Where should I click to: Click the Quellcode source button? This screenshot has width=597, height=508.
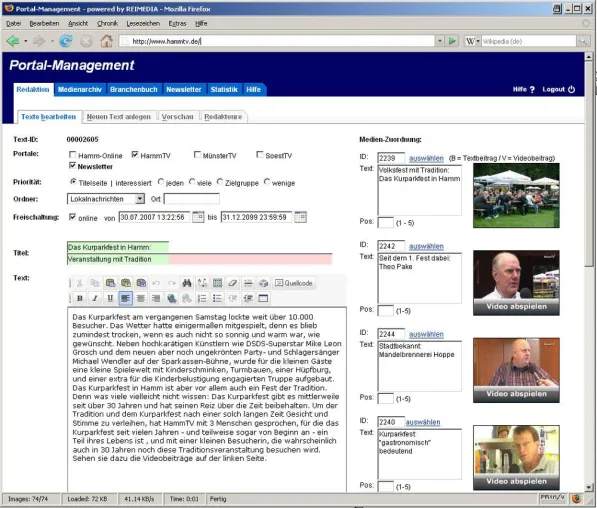pyautogui.click(x=294, y=283)
